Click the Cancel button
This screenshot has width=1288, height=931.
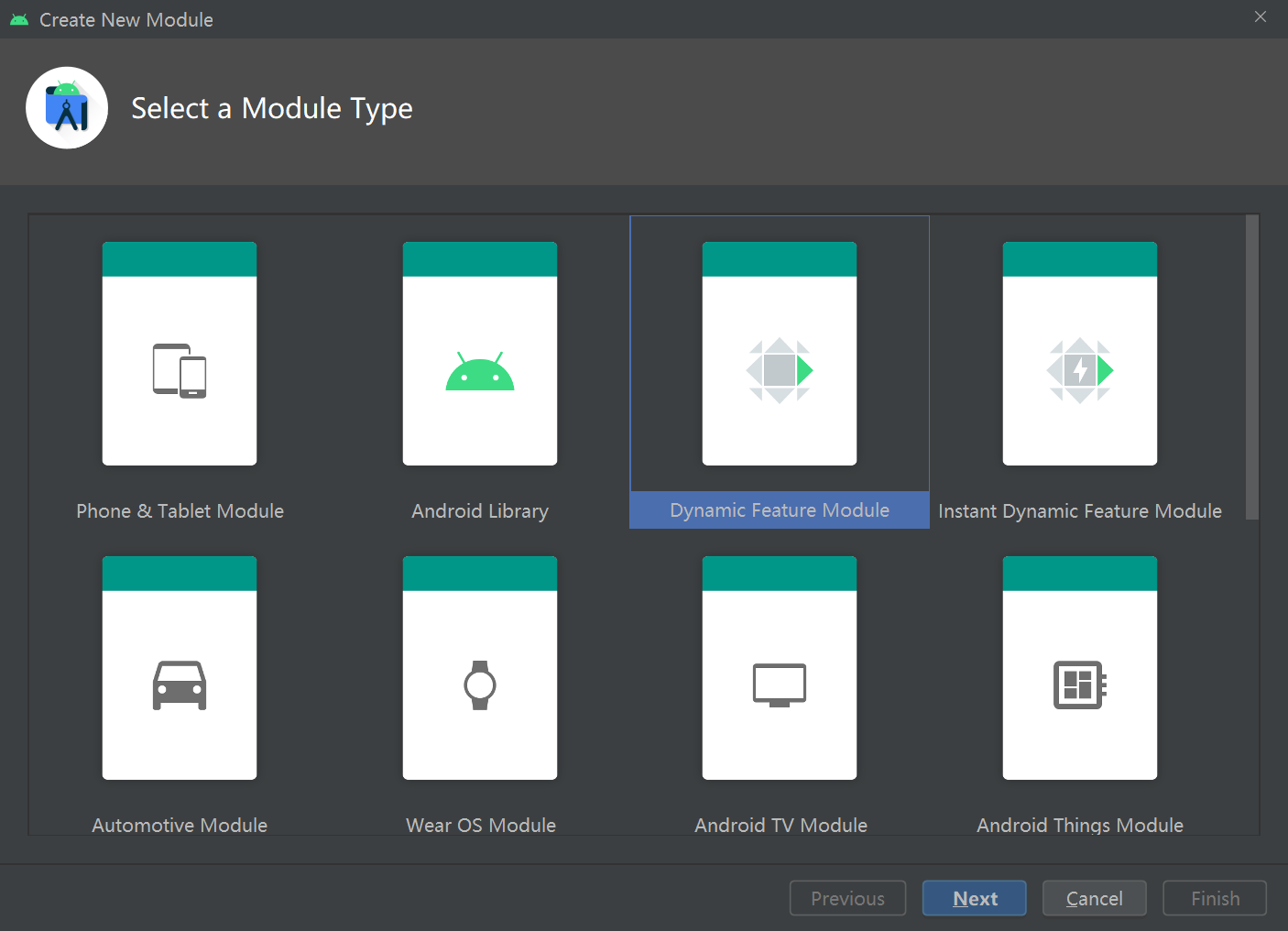(x=1095, y=898)
